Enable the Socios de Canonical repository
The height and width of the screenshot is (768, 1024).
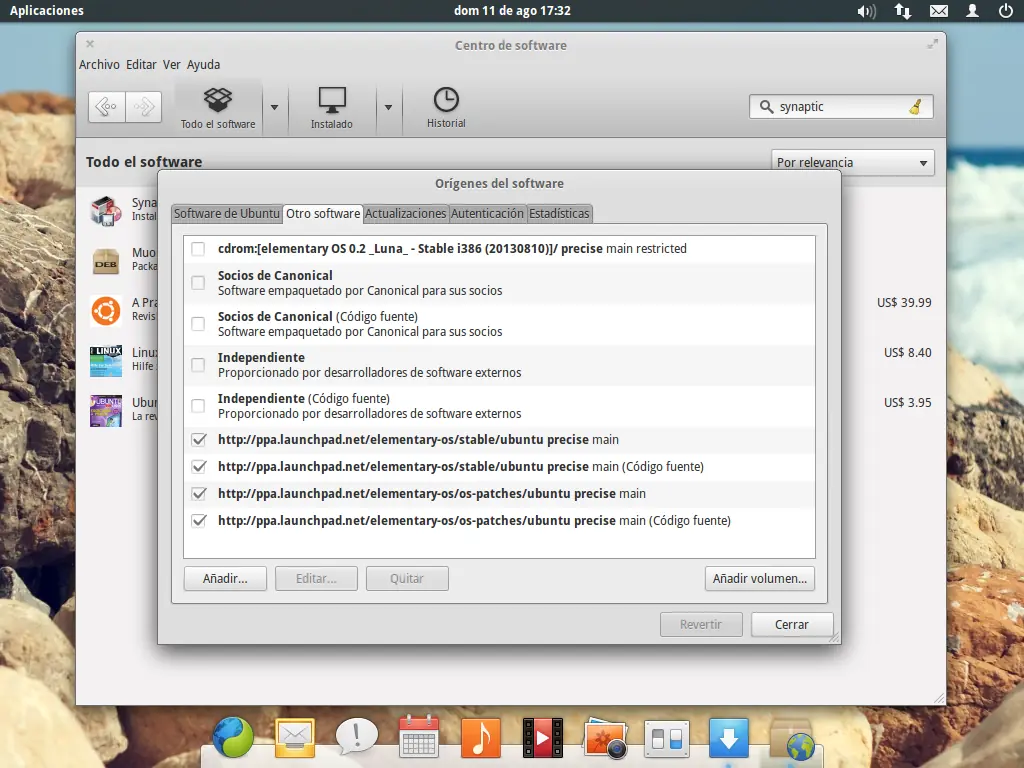[198, 283]
